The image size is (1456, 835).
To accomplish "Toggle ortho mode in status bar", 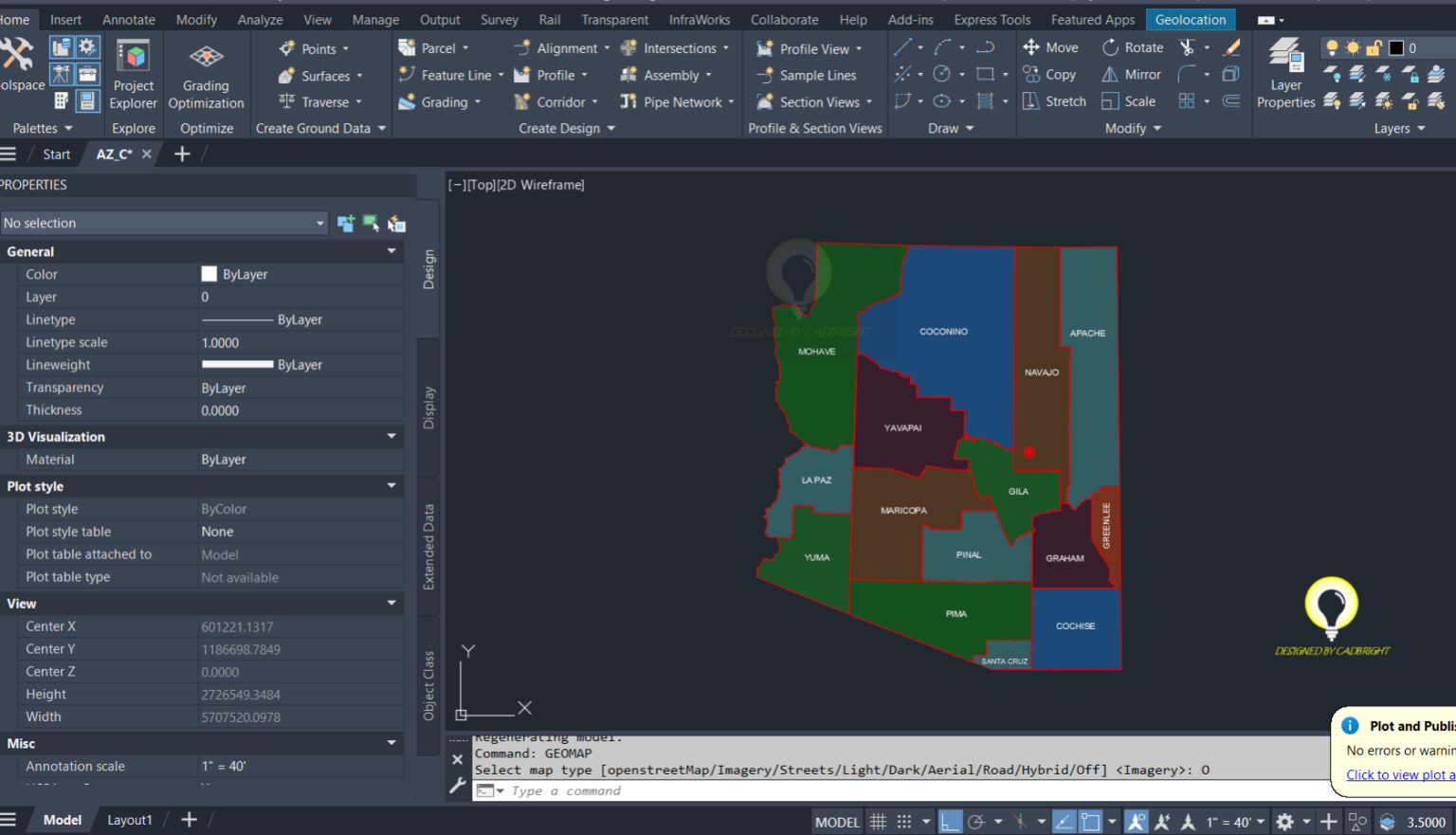I will [x=949, y=821].
